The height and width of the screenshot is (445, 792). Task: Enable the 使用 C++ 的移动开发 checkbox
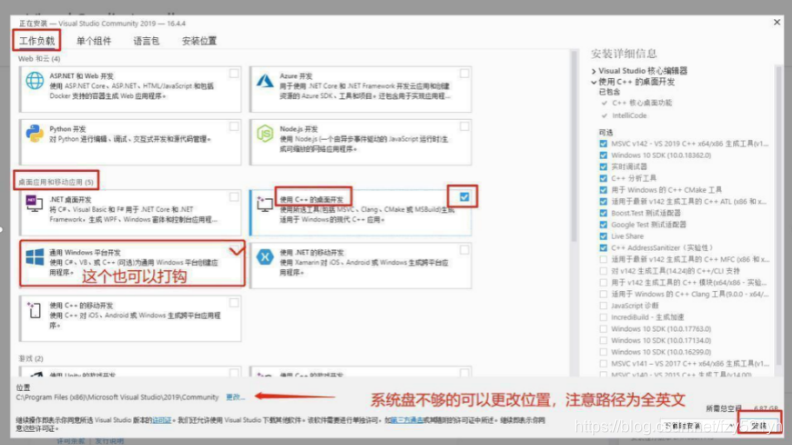tap(234, 303)
